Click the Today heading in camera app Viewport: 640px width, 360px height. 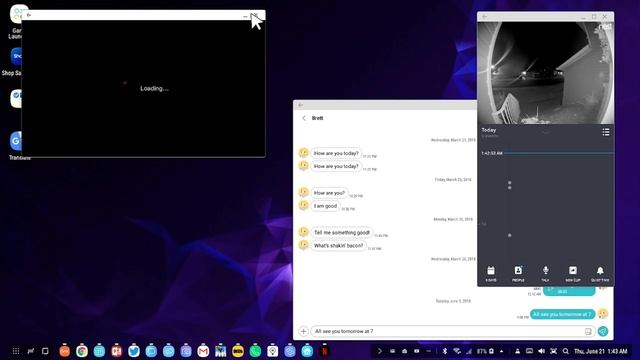pos(489,130)
